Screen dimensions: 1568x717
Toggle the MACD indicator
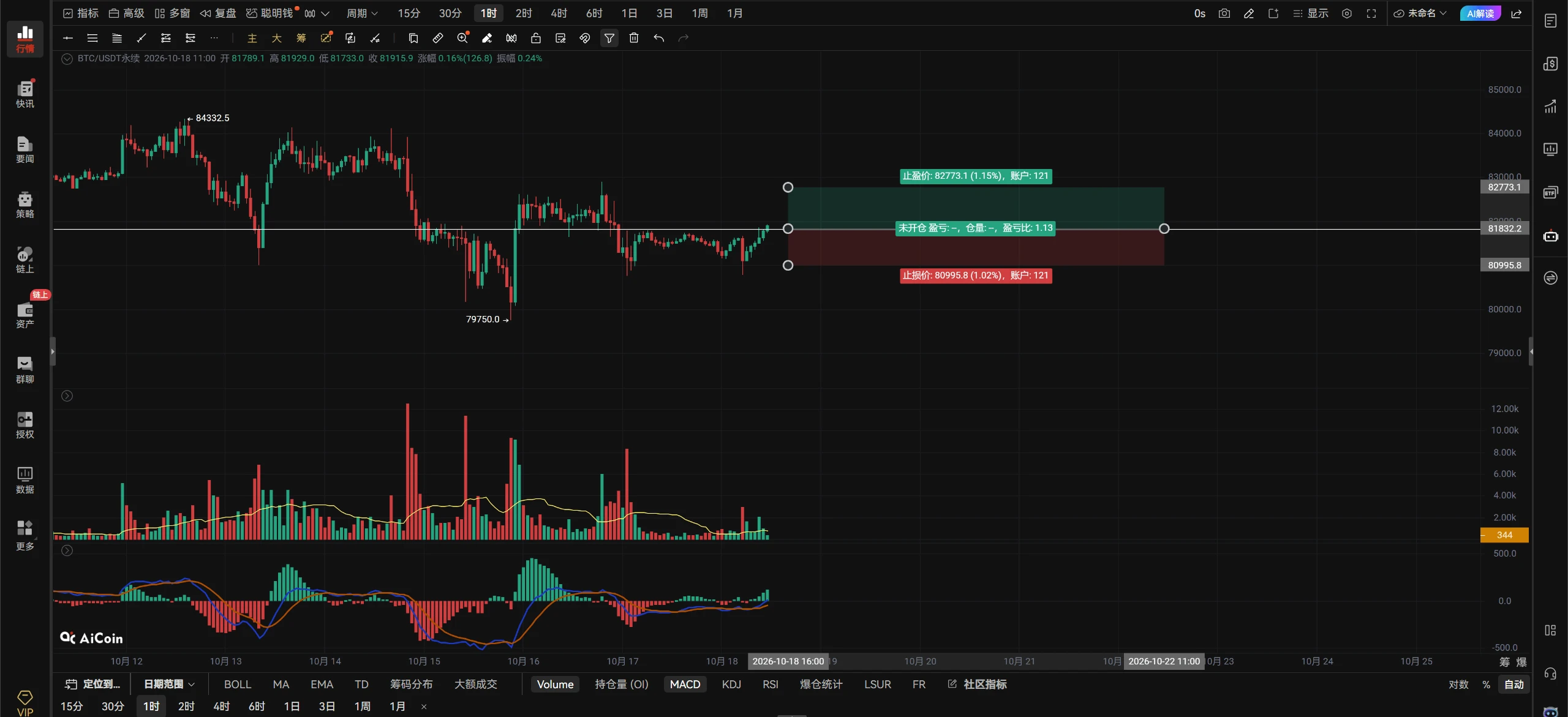point(685,685)
